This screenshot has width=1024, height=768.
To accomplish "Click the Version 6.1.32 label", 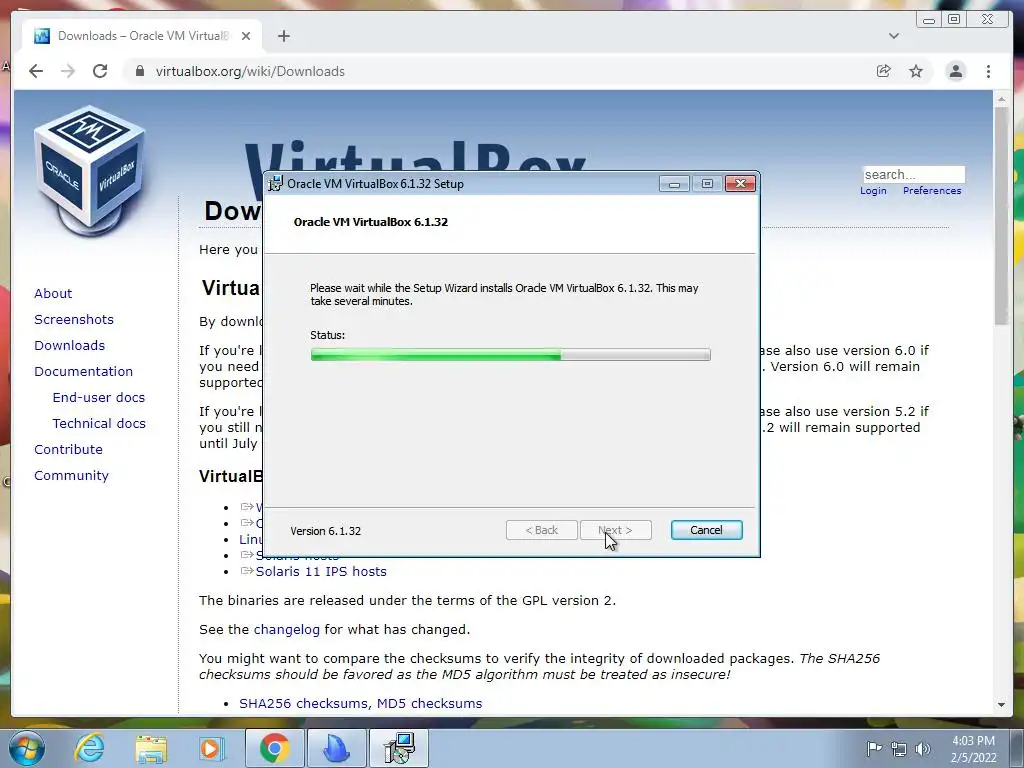I will pos(325,531).
